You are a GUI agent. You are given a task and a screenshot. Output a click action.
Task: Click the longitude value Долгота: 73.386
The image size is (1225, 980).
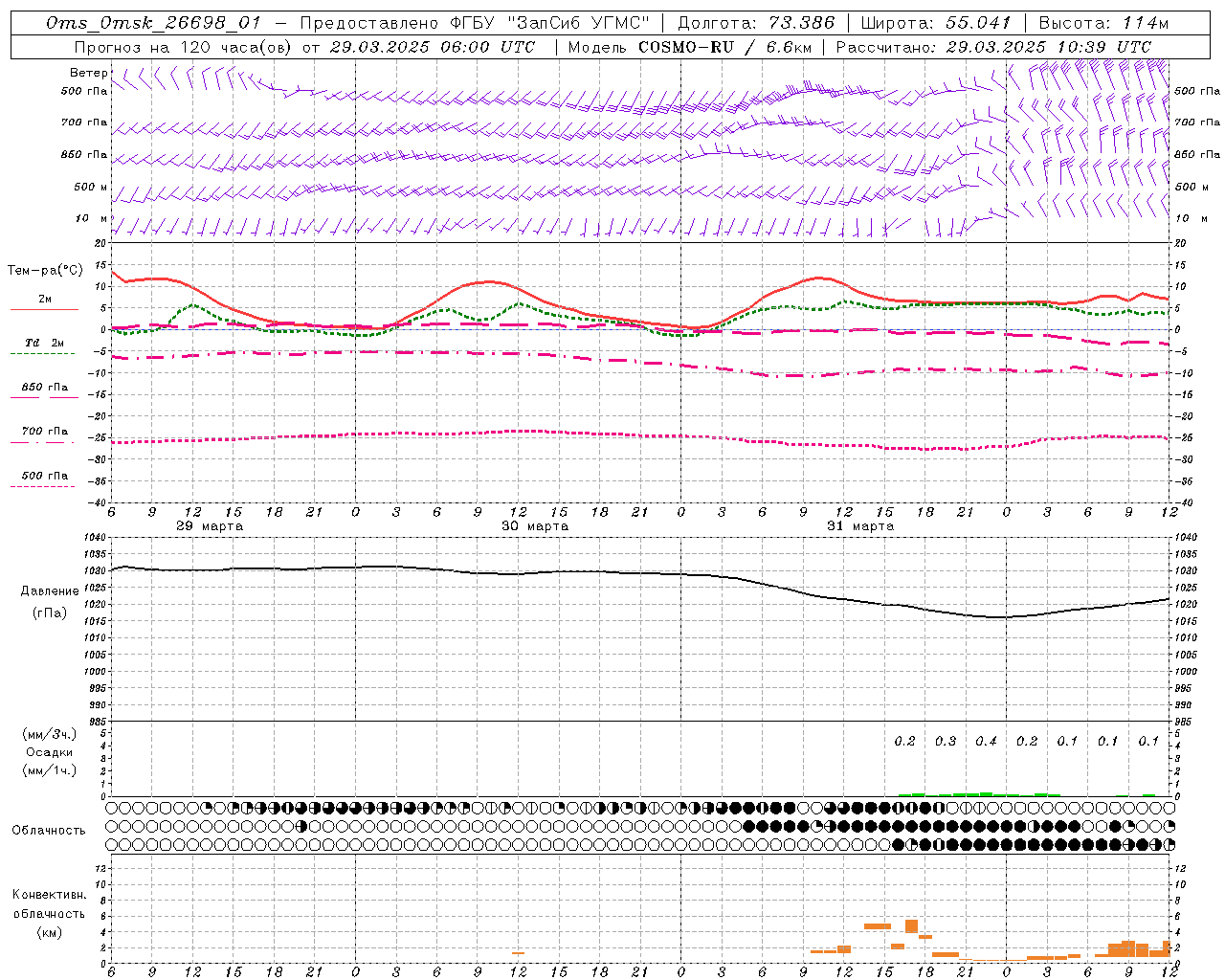[756, 23]
